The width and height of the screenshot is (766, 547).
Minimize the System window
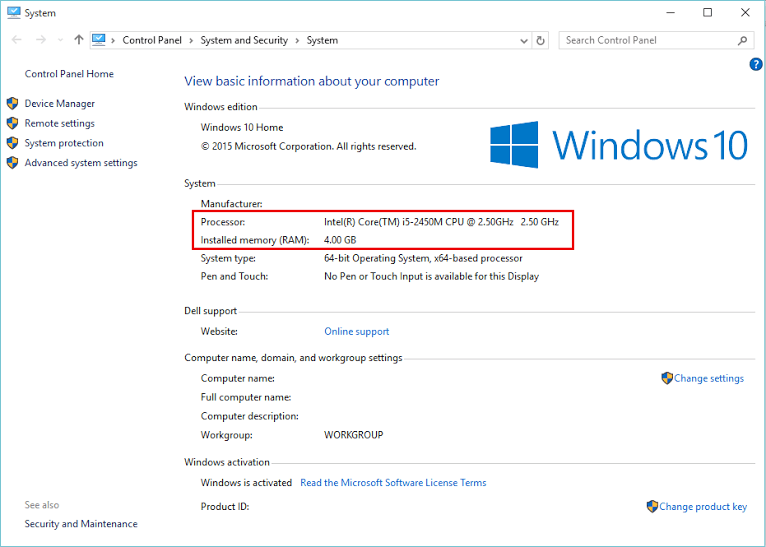click(x=670, y=13)
